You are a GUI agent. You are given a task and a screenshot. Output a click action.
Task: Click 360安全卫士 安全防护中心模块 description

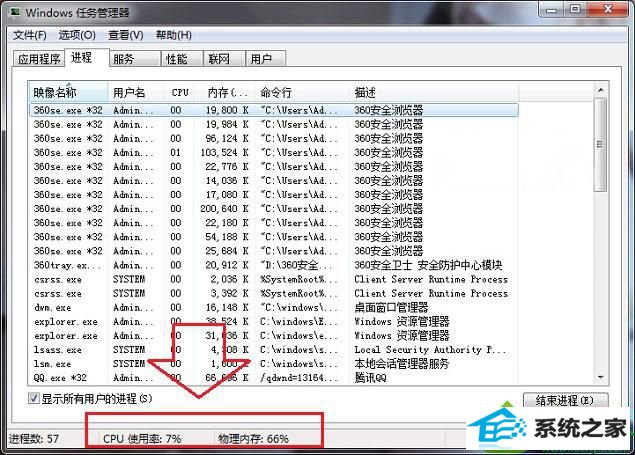428,265
